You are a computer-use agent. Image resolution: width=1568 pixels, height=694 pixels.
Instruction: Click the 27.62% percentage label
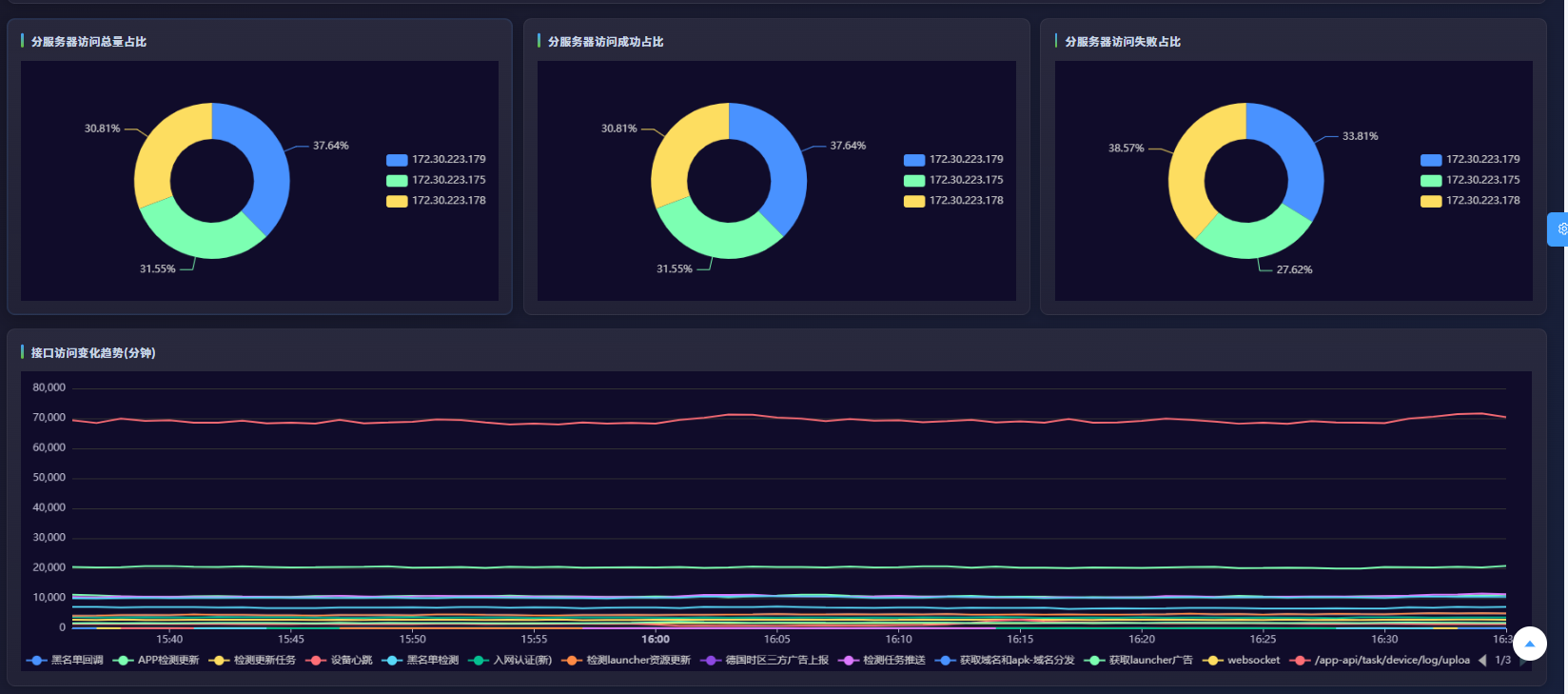click(1294, 270)
